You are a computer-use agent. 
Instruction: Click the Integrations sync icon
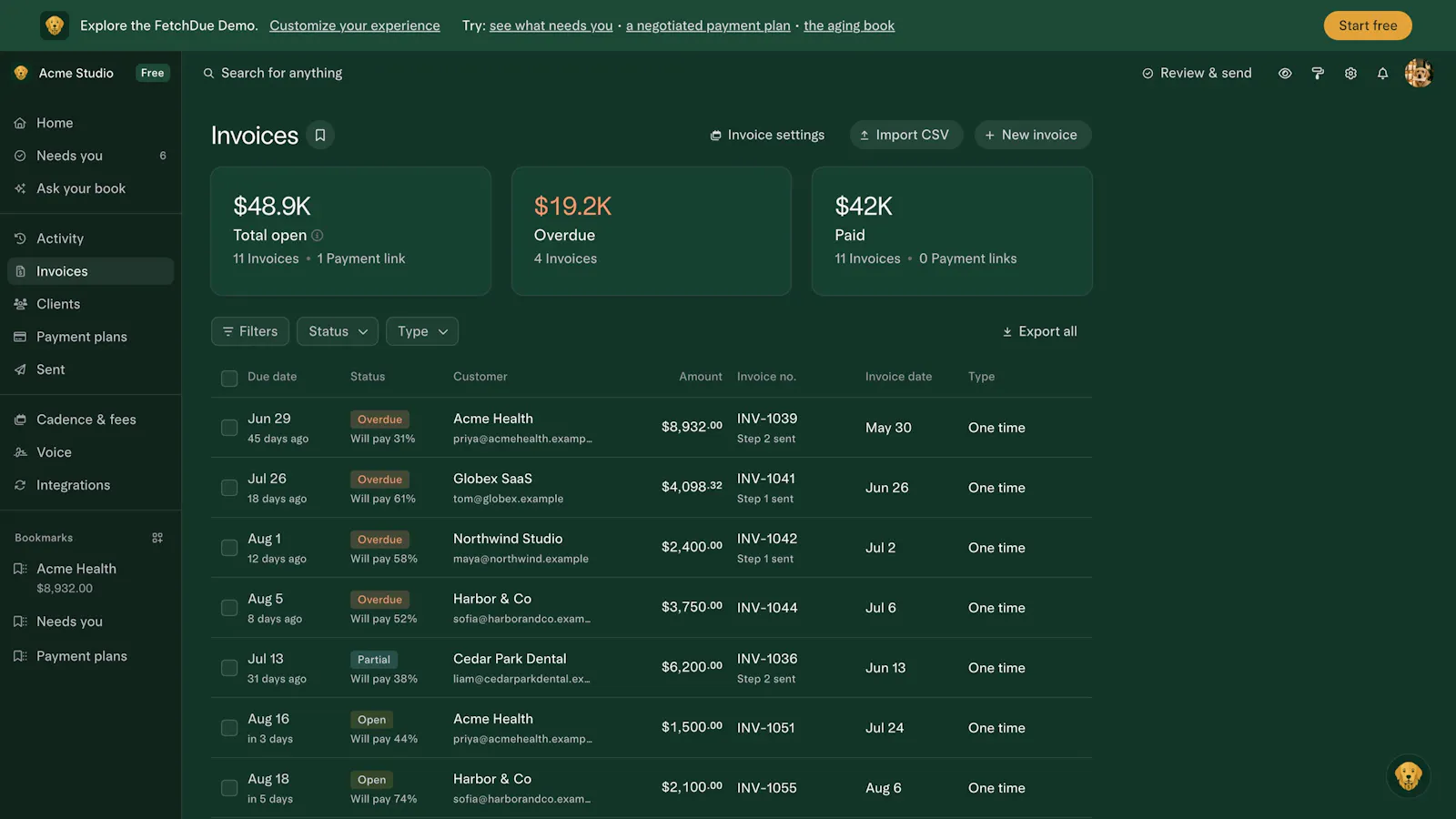pos(20,485)
